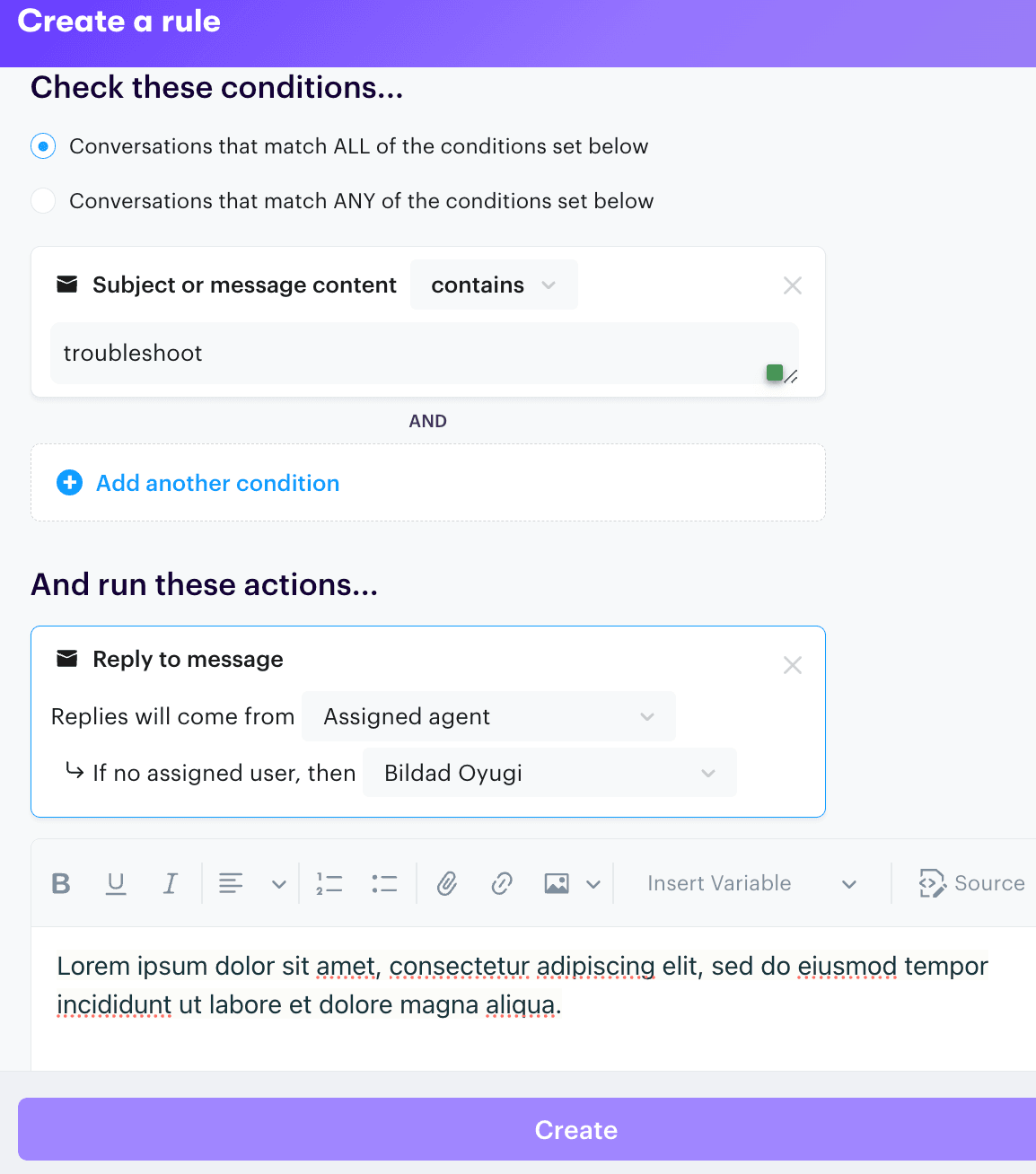
Task: Remove the Subject or message content condition
Action: pyautogui.click(x=793, y=285)
